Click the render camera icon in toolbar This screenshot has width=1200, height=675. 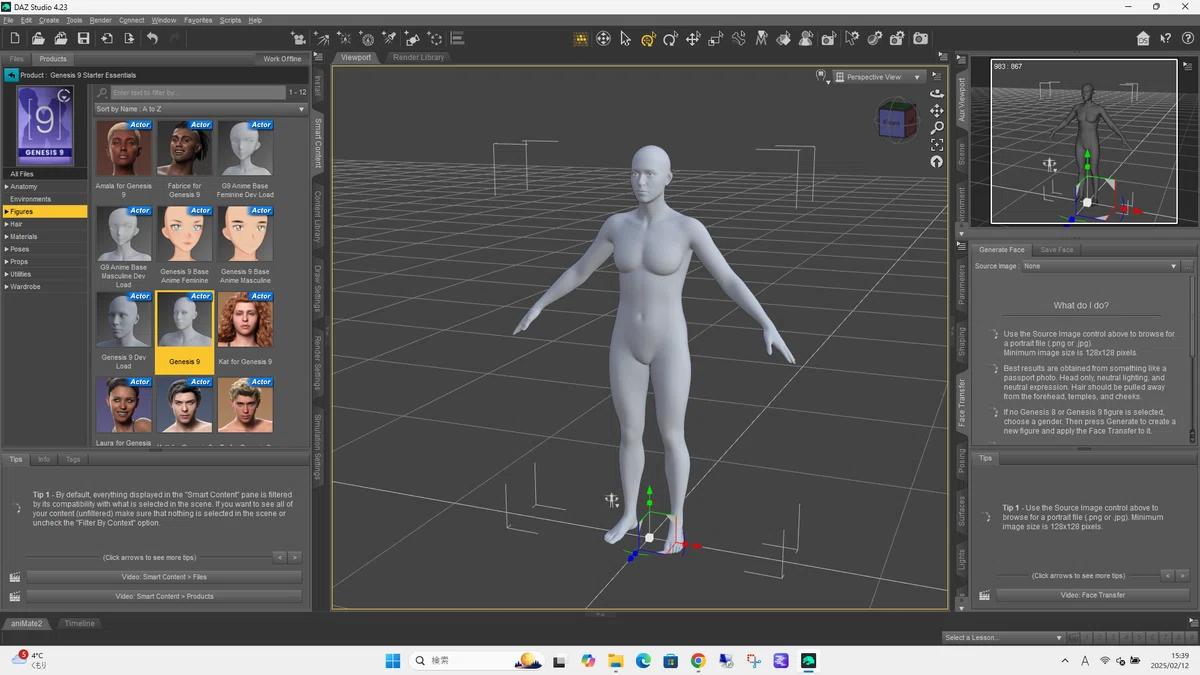coord(920,38)
